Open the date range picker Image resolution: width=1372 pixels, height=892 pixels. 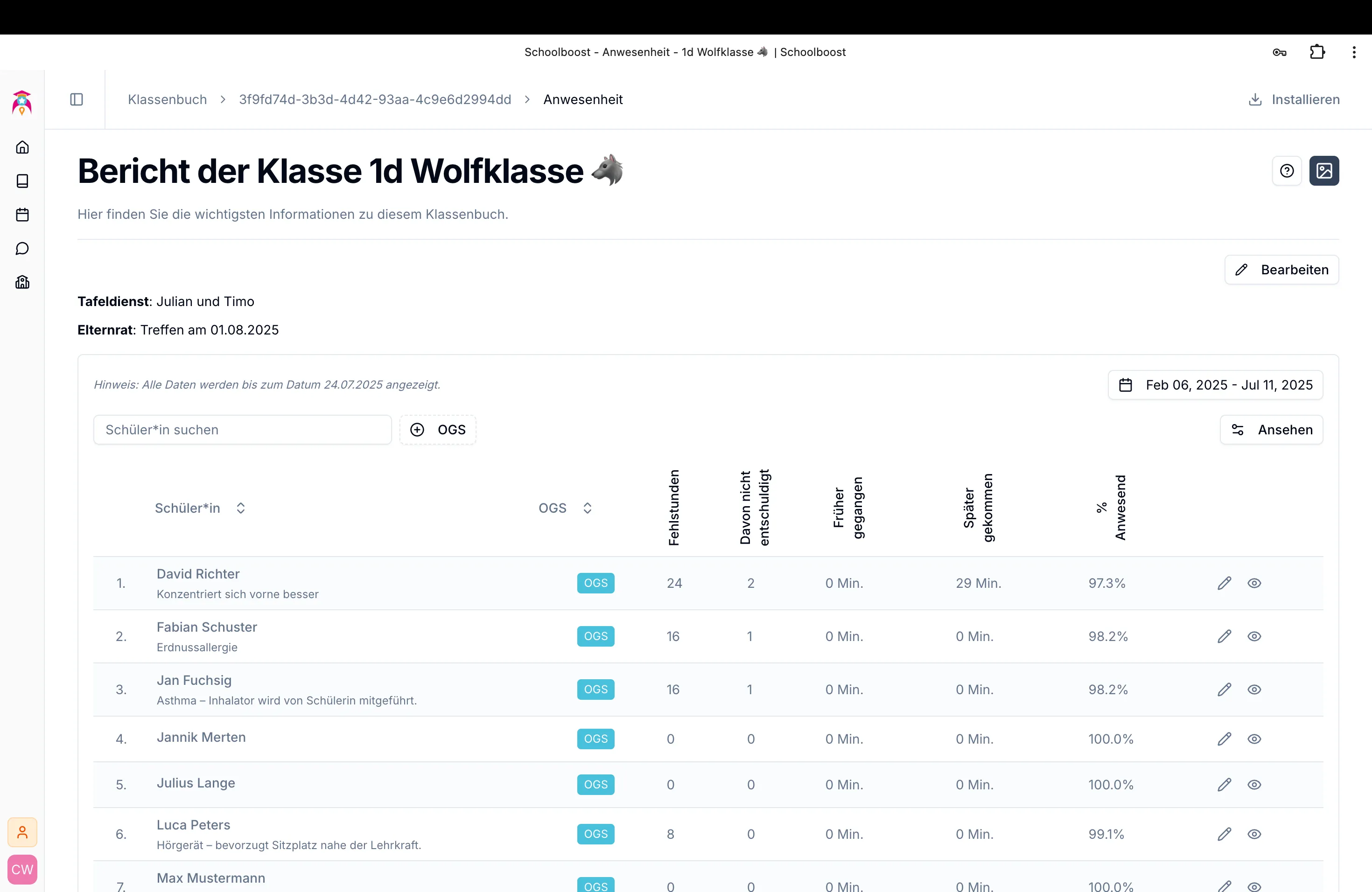pyautogui.click(x=1215, y=385)
